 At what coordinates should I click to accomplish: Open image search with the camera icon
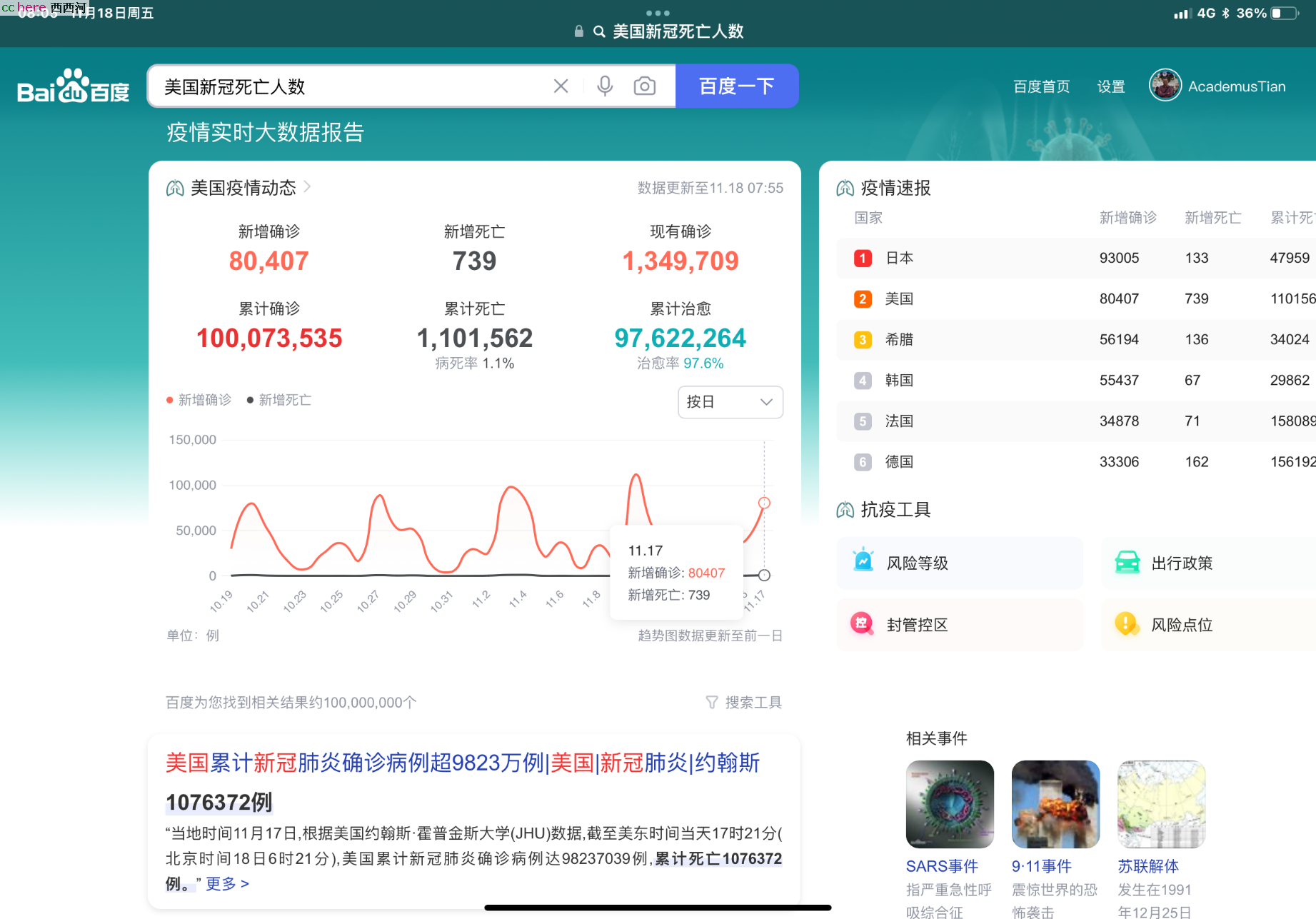tap(645, 86)
